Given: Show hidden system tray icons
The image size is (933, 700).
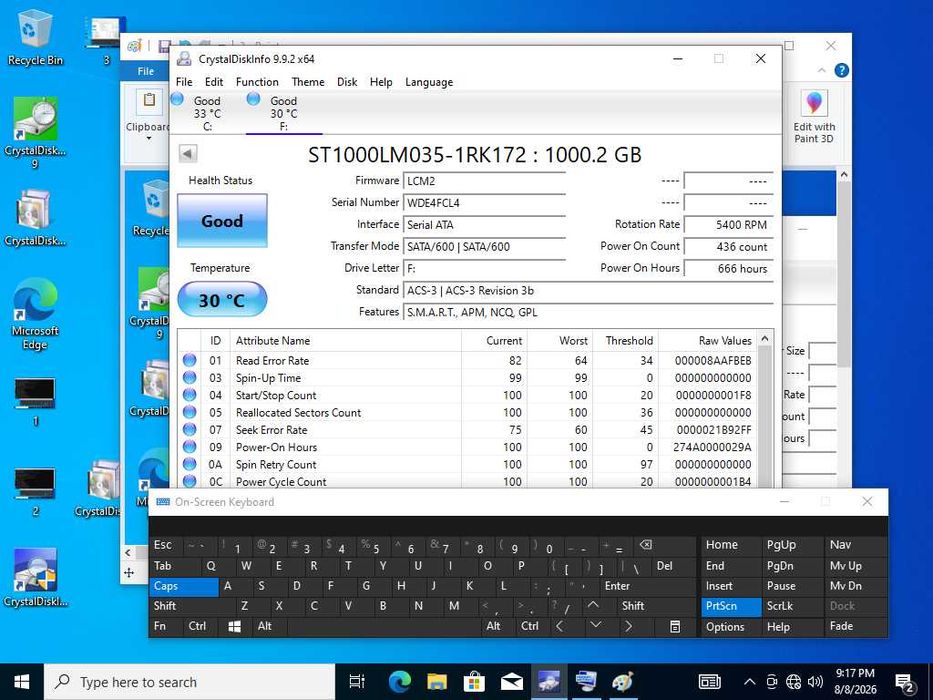Looking at the screenshot, I should tap(750, 682).
